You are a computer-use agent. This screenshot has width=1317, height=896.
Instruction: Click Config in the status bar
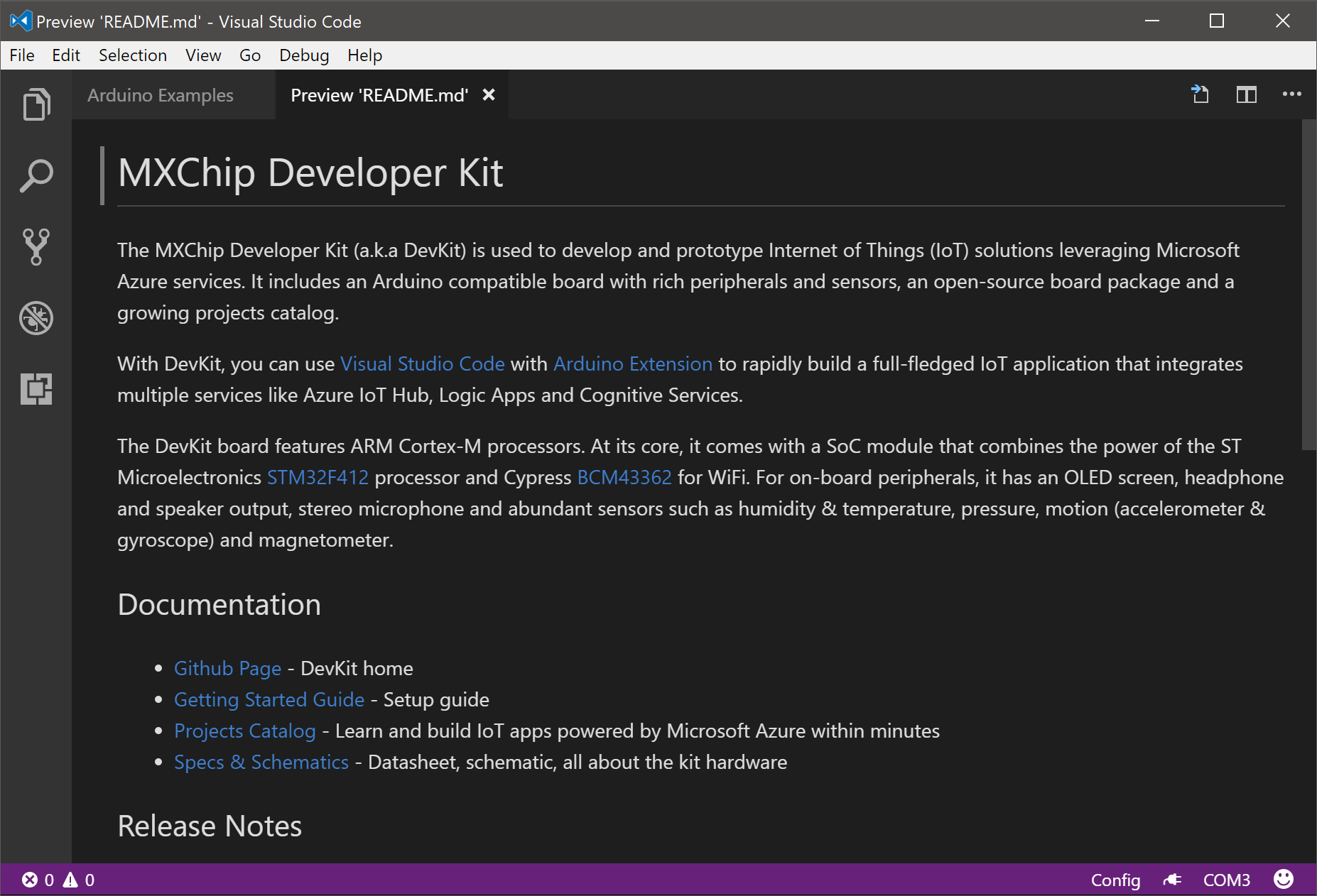[1115, 880]
